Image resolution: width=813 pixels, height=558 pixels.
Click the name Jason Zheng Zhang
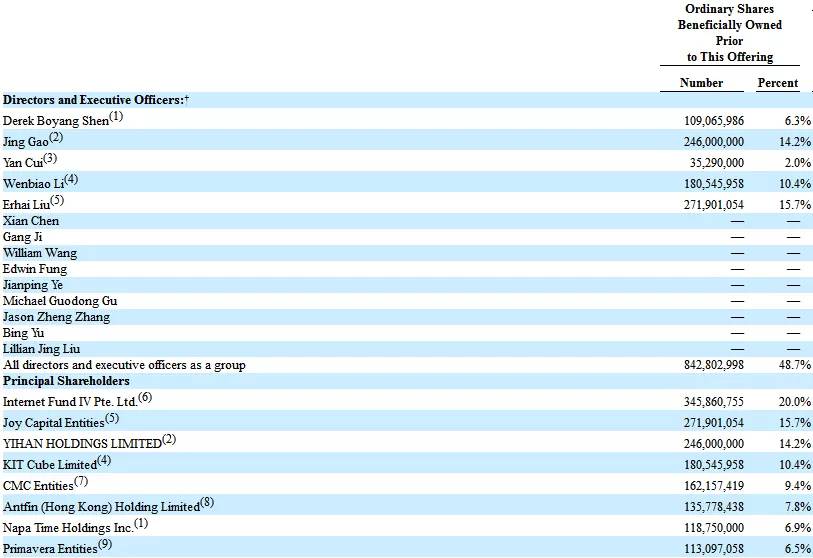(x=56, y=317)
